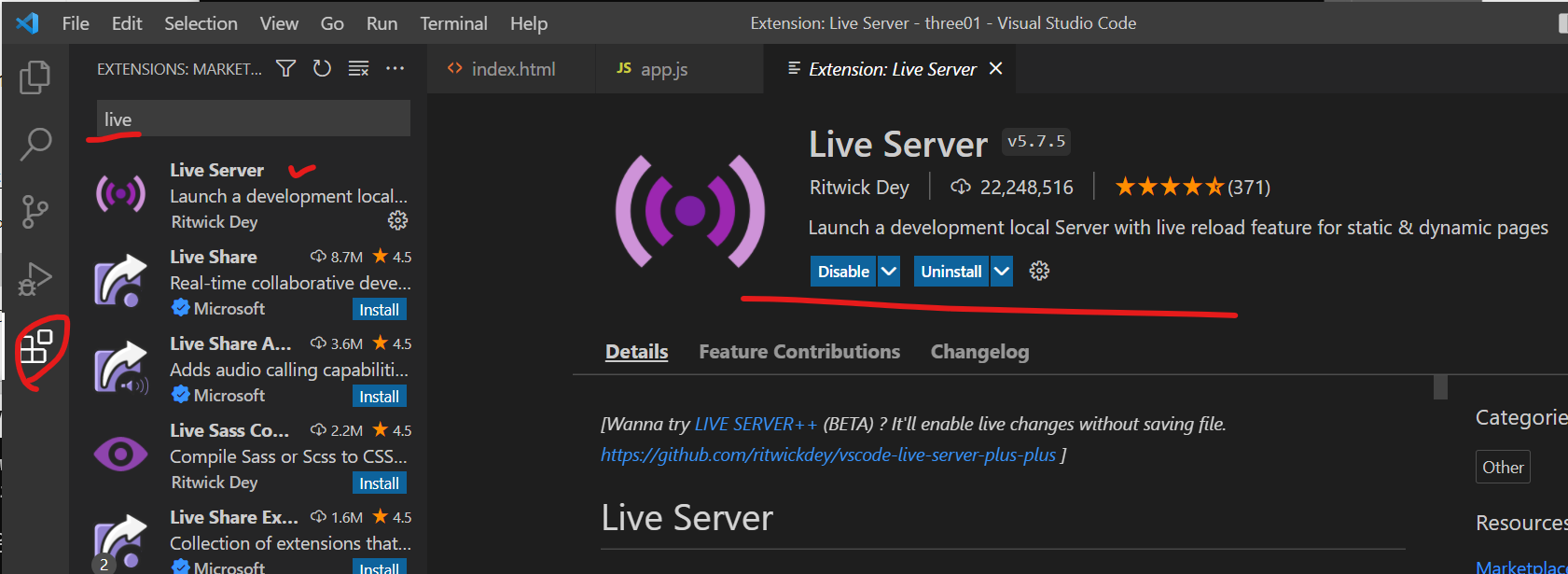Open the Source Control view
1568x574 pixels.
35,212
